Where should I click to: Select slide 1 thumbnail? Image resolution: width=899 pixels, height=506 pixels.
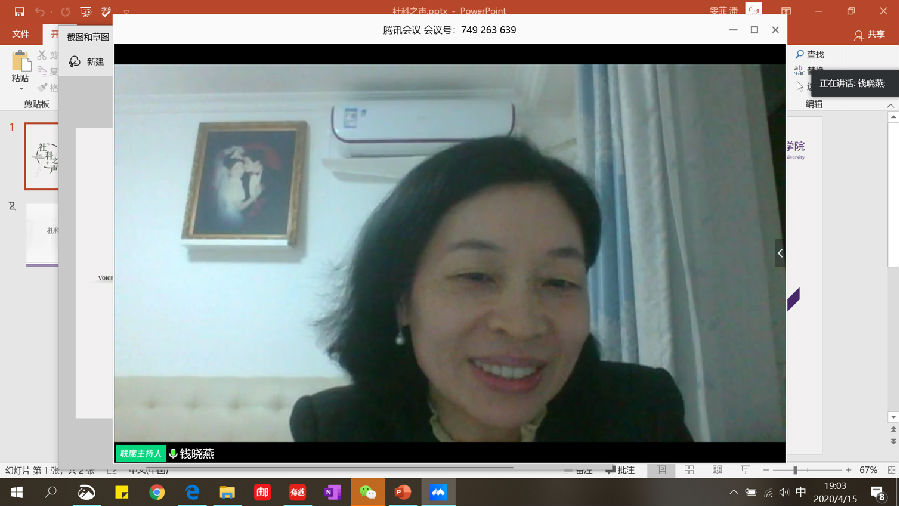click(40, 155)
